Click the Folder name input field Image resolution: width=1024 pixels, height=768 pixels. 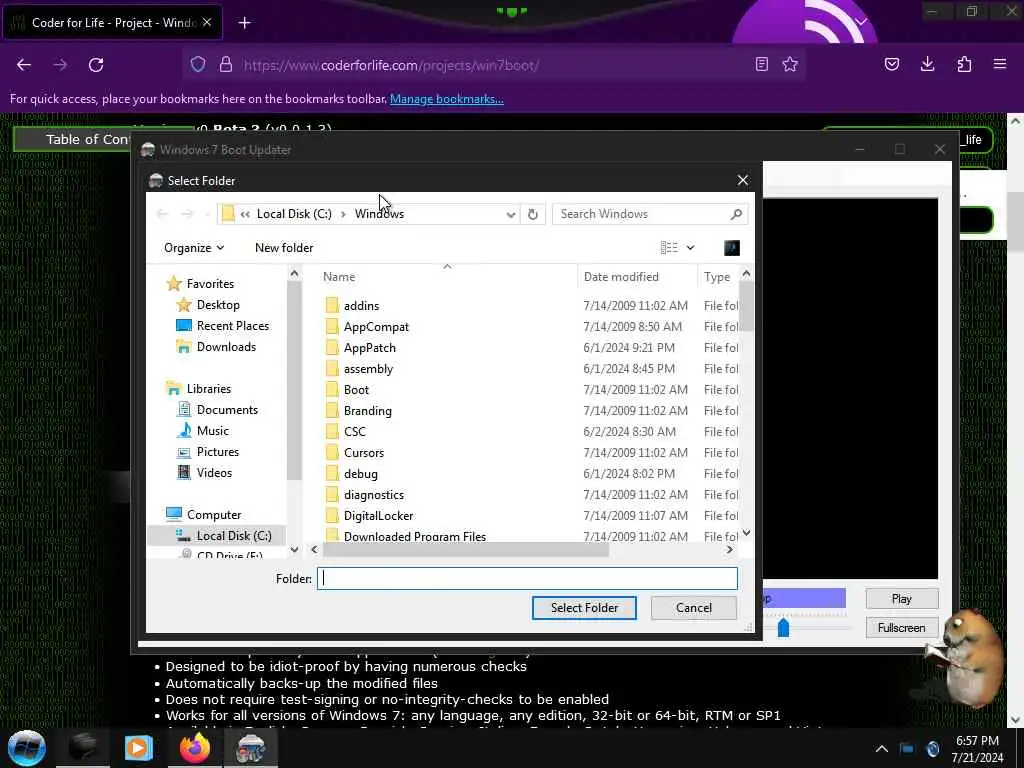click(527, 579)
